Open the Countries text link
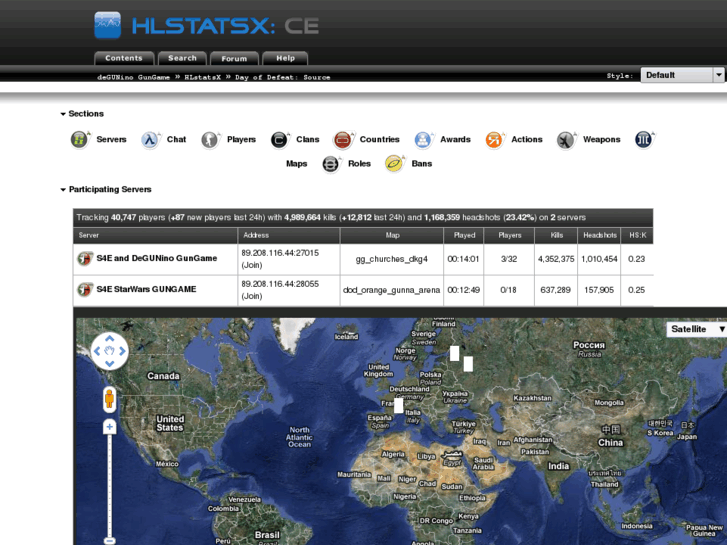727x545 pixels. pyautogui.click(x=379, y=139)
